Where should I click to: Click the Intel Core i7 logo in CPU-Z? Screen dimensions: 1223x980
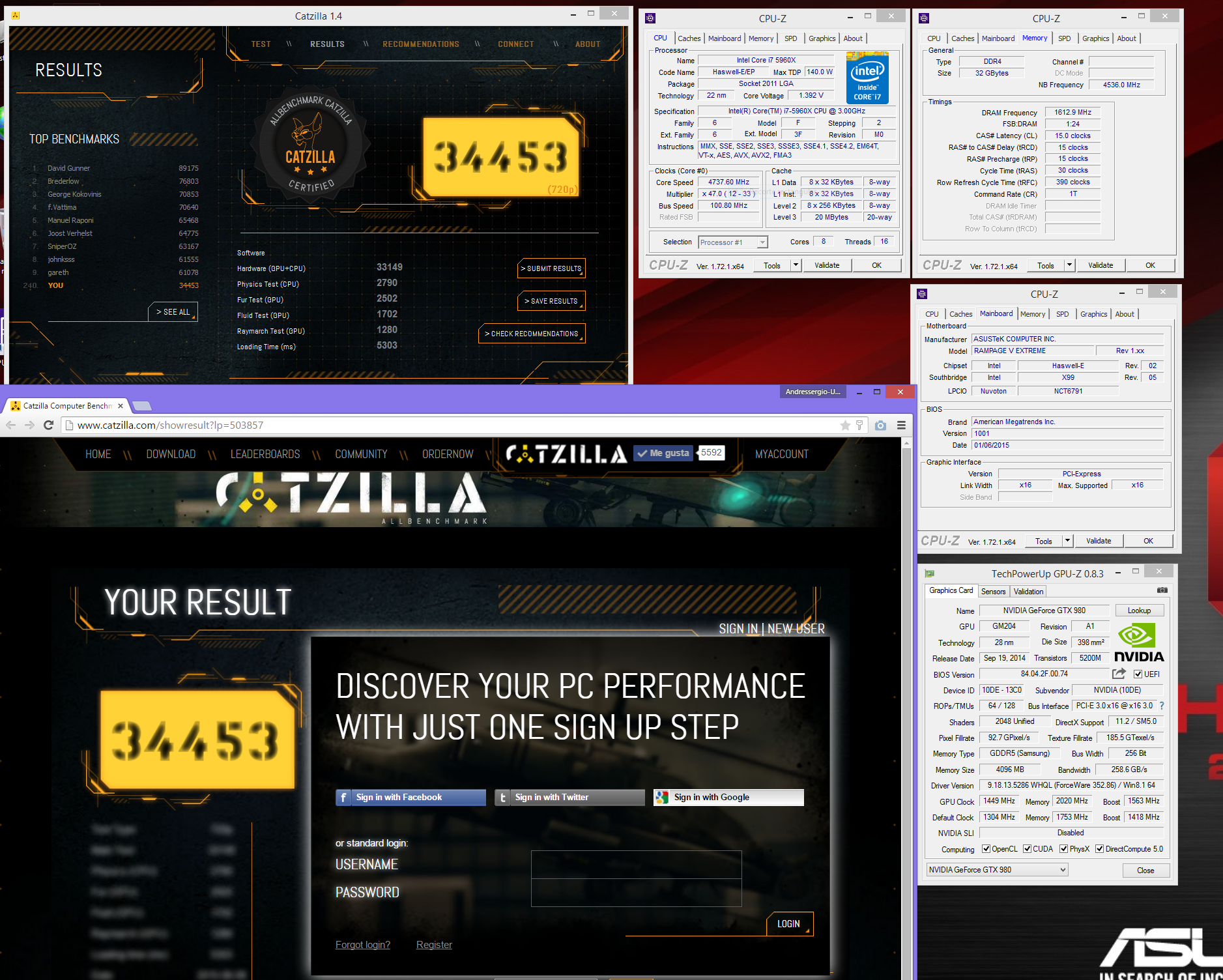867,78
